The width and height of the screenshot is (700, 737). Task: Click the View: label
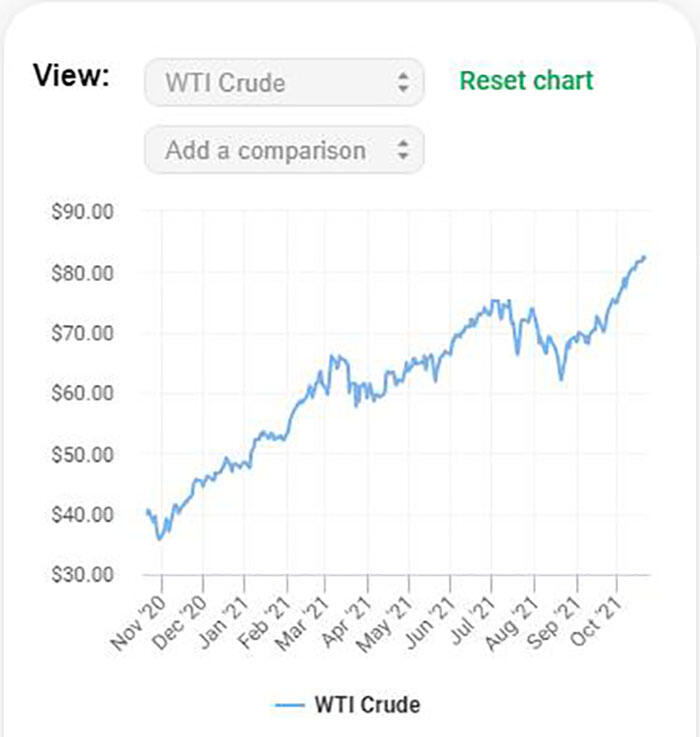(71, 76)
